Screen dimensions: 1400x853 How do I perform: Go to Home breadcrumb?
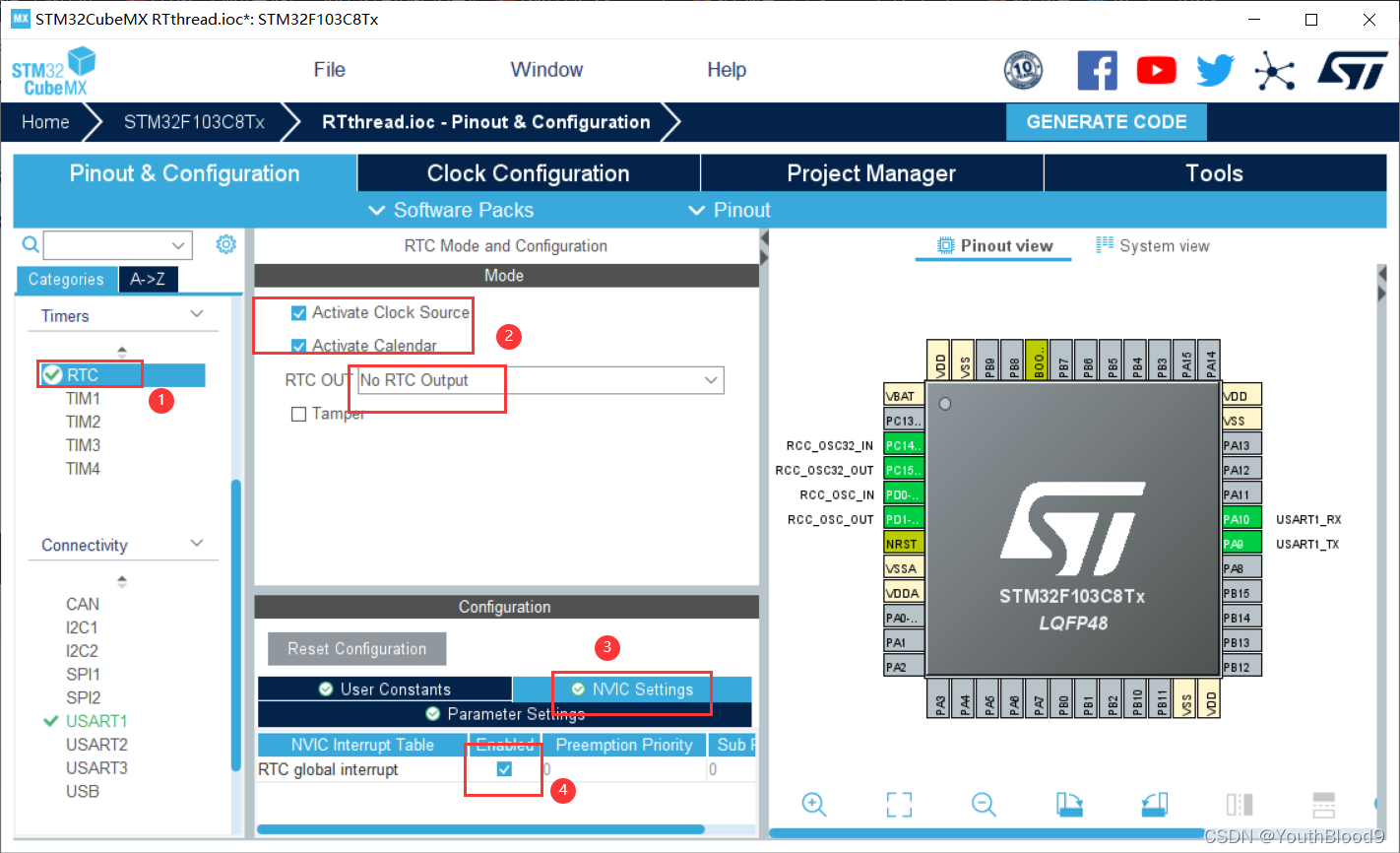point(45,122)
